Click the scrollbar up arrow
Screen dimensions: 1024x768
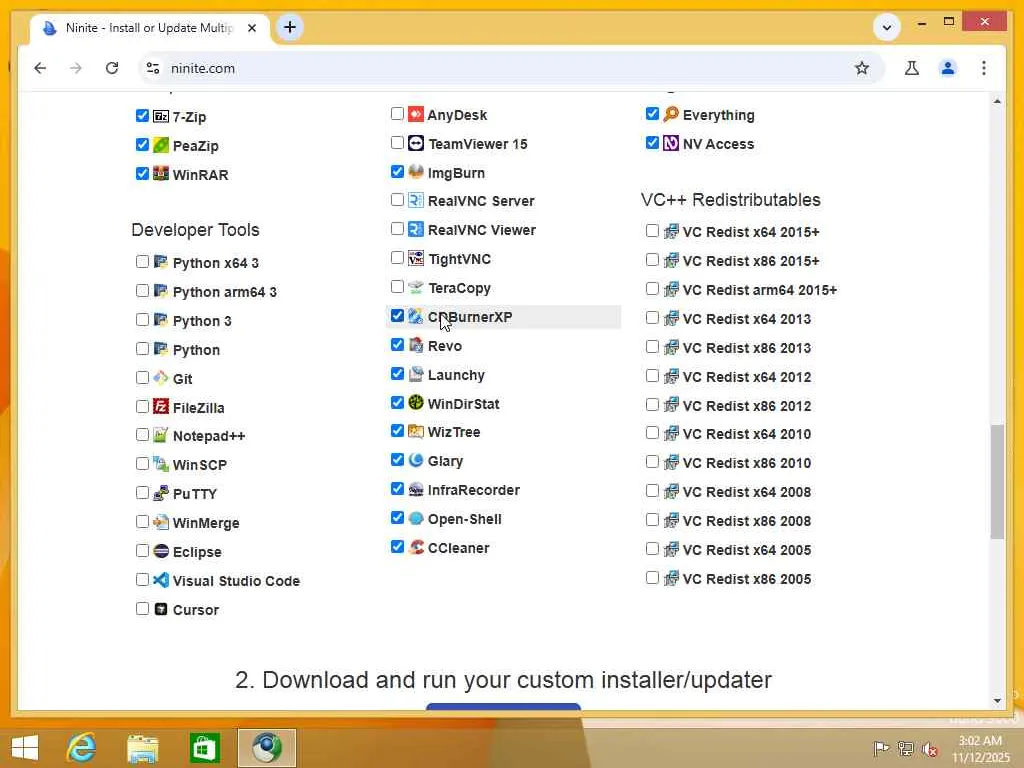pyautogui.click(x=997, y=101)
